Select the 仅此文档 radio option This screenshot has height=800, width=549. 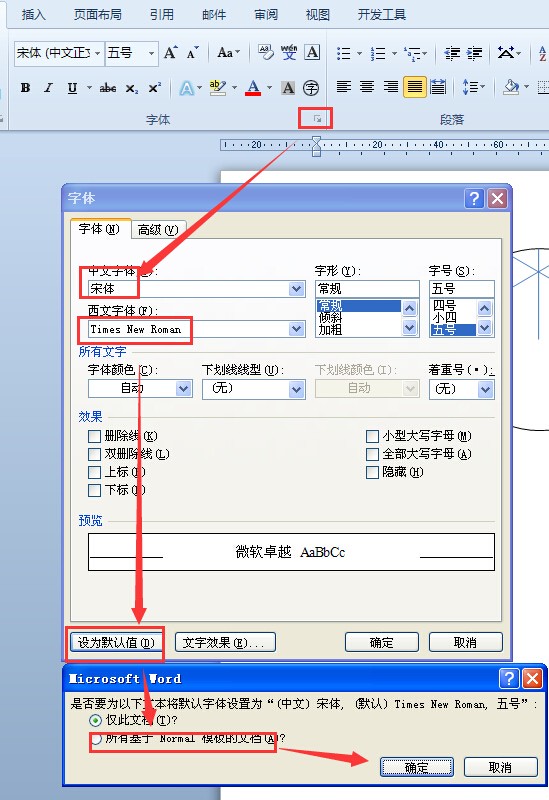pyautogui.click(x=95, y=720)
